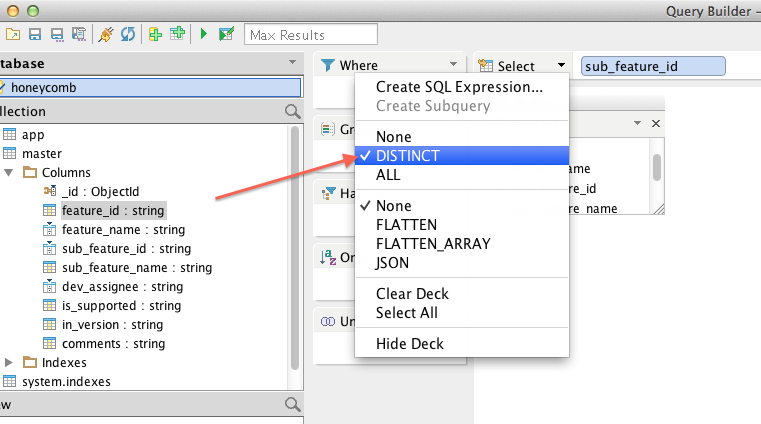Choose Create SQL Expression... menu item
The image size is (761, 424).
[x=459, y=87]
